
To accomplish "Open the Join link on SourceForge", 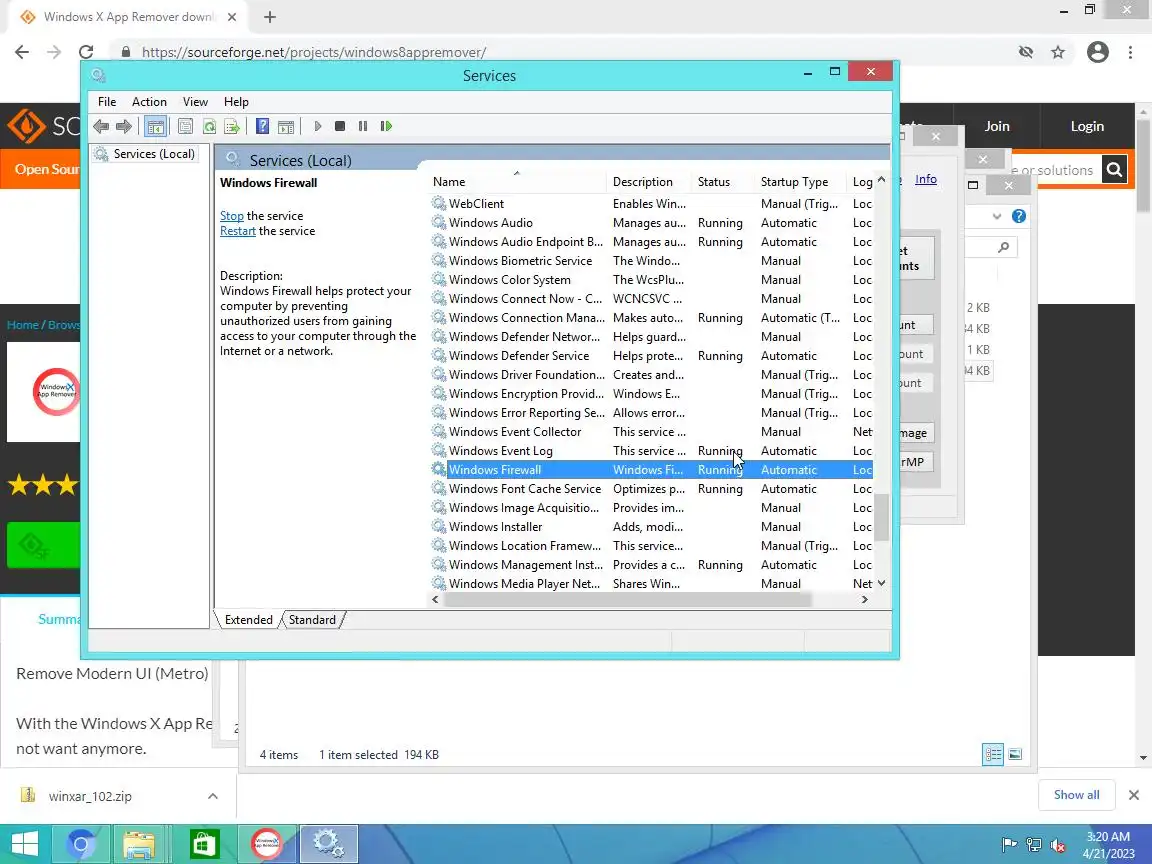I will coord(997,126).
